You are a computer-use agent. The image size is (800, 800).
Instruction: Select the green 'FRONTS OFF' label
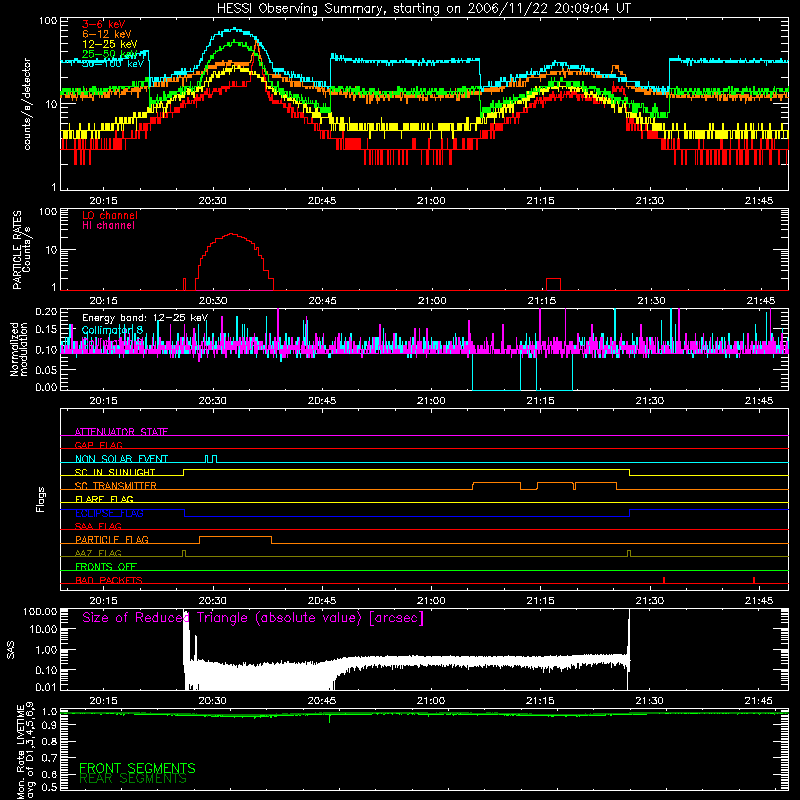pyautogui.click(x=106, y=566)
